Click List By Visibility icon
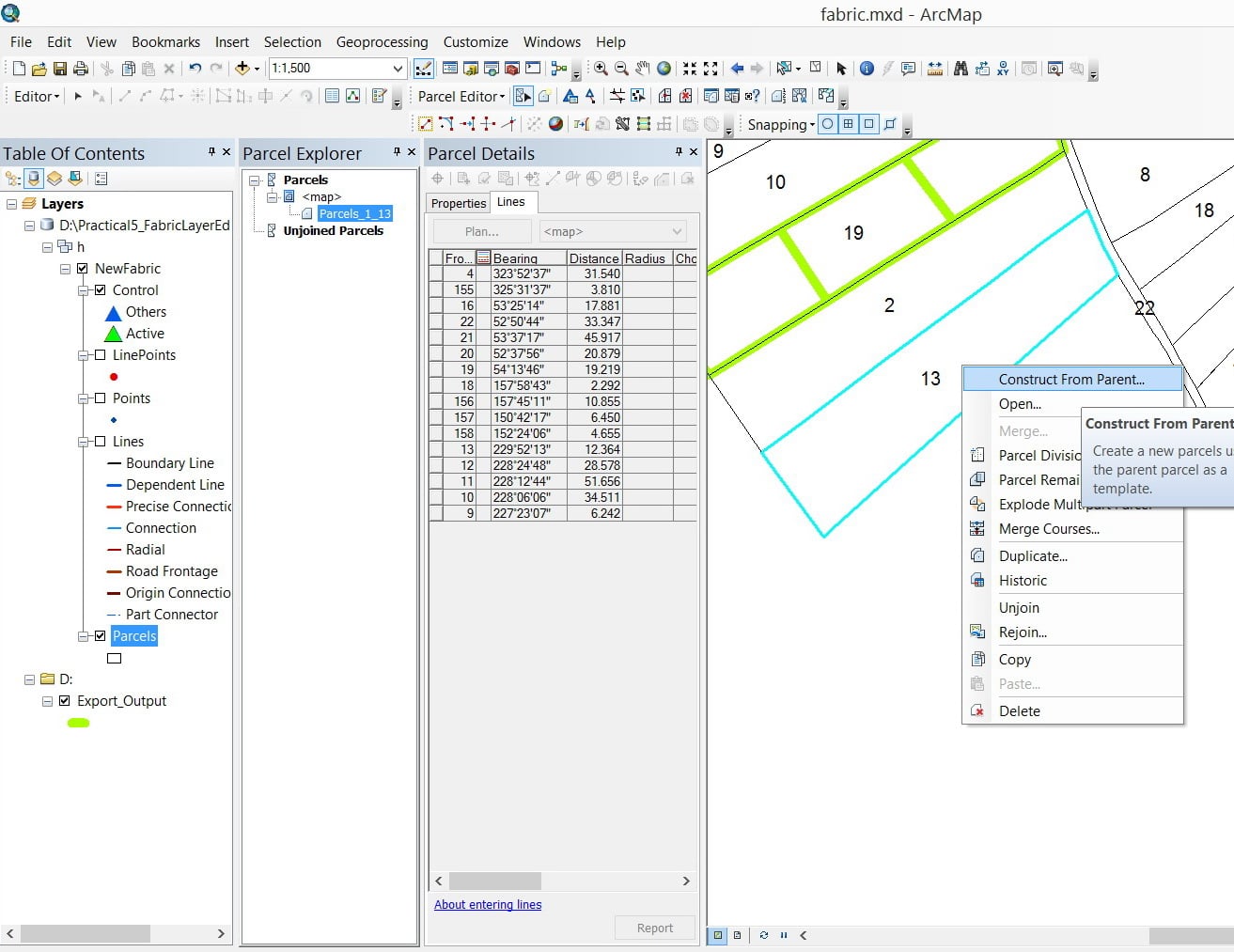The width and height of the screenshot is (1234, 952). 55,179
